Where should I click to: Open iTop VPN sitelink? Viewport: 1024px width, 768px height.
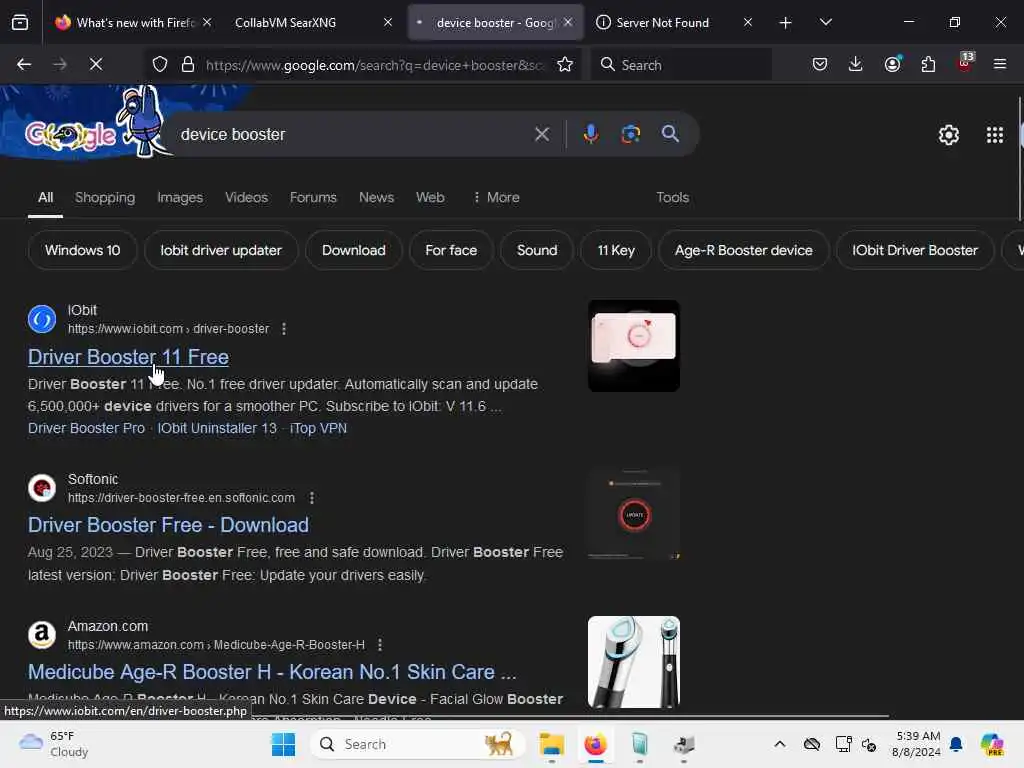click(x=318, y=428)
